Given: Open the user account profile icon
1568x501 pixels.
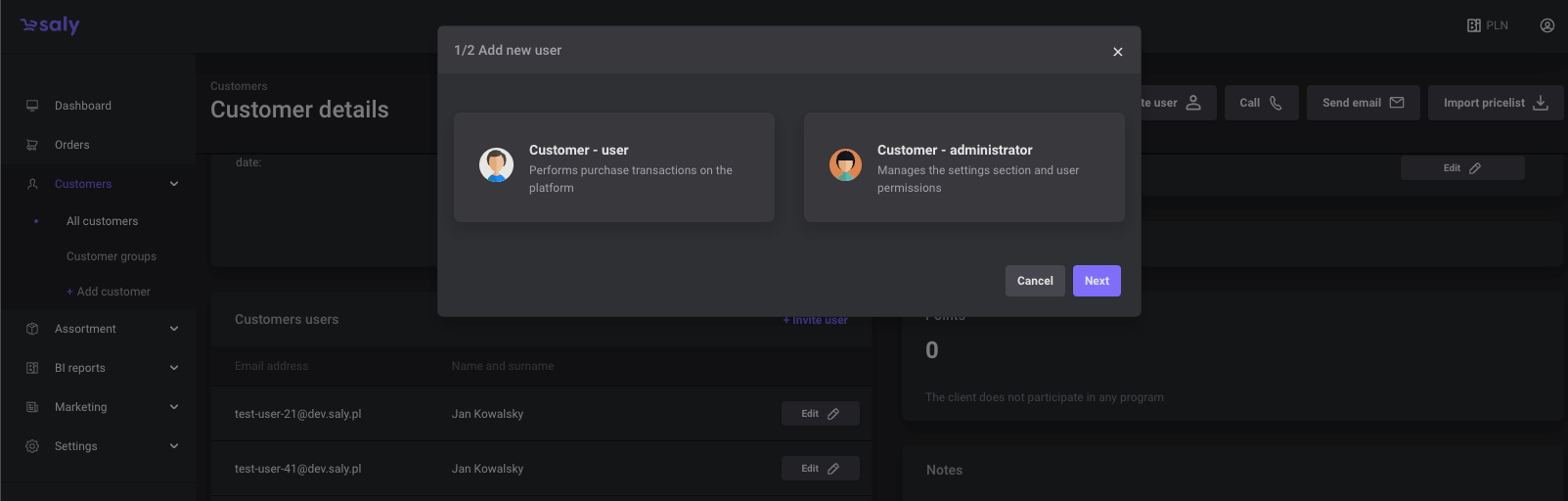Looking at the screenshot, I should pos(1546,25).
